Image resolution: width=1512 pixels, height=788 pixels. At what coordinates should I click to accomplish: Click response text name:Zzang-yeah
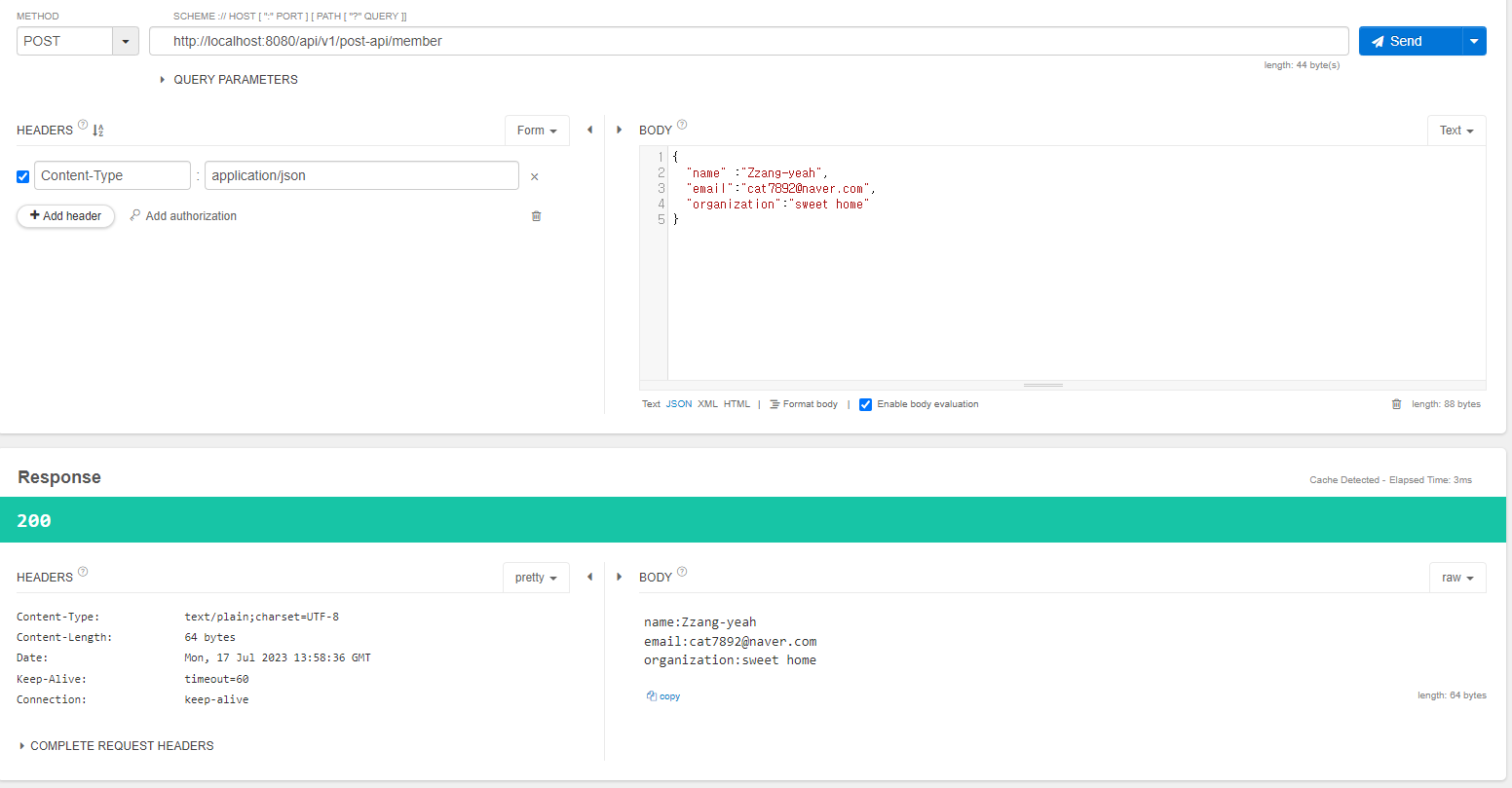tap(700, 622)
